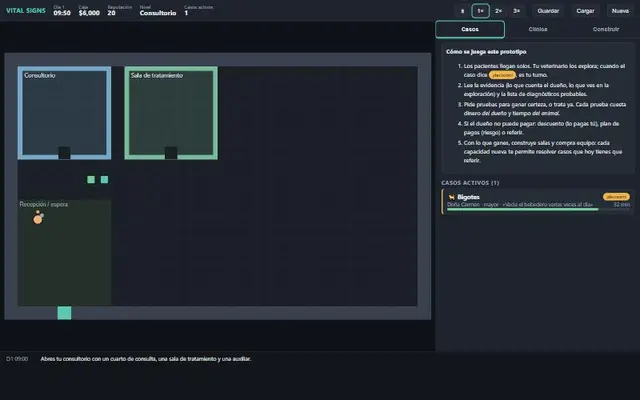Click the 32 min timer on Bigotes case
The image size is (640, 400).
pyautogui.click(x=622, y=204)
